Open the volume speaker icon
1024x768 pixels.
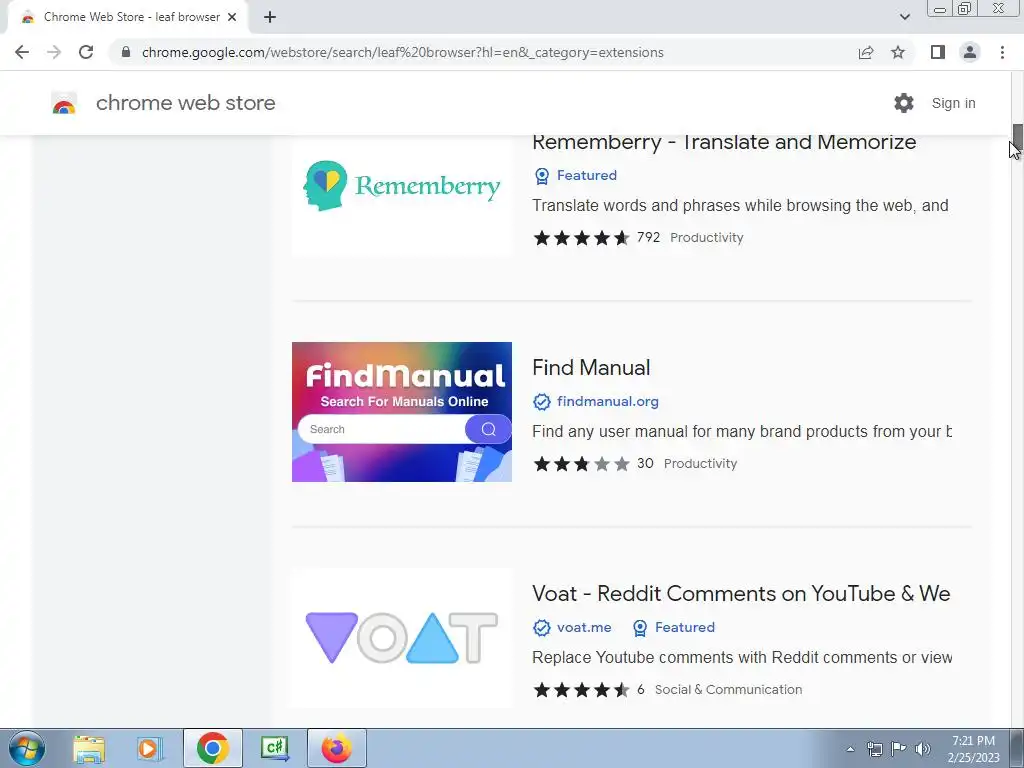pos(922,749)
